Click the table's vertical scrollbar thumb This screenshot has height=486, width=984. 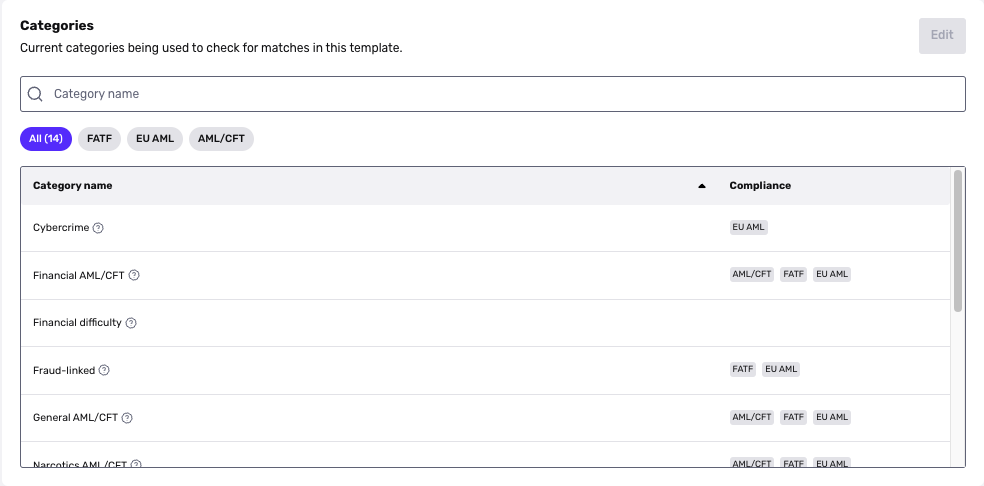coord(958,241)
